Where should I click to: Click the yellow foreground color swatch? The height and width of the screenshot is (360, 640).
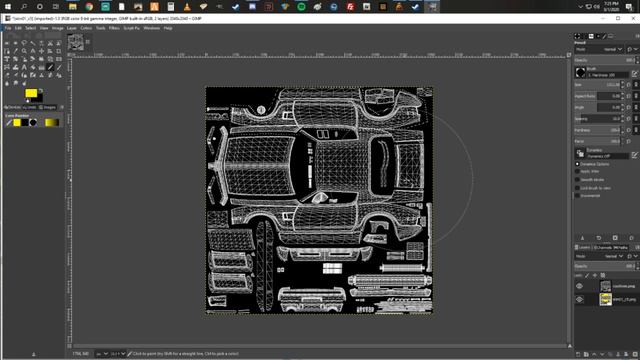point(31,93)
